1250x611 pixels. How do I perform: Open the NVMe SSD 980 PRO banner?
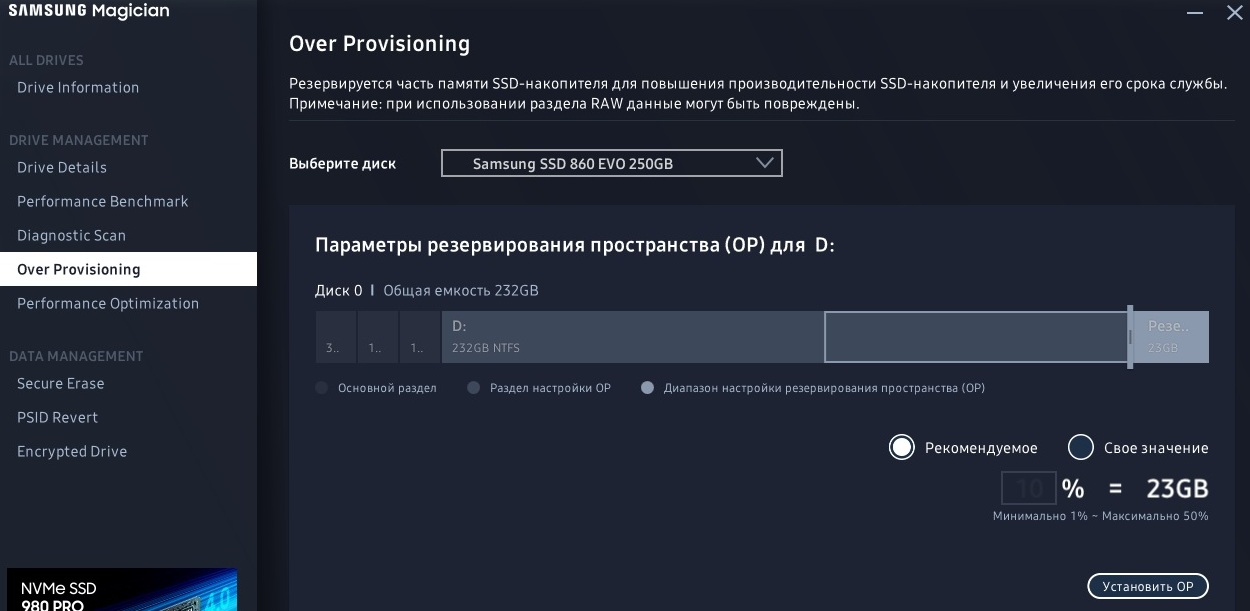tap(122, 591)
